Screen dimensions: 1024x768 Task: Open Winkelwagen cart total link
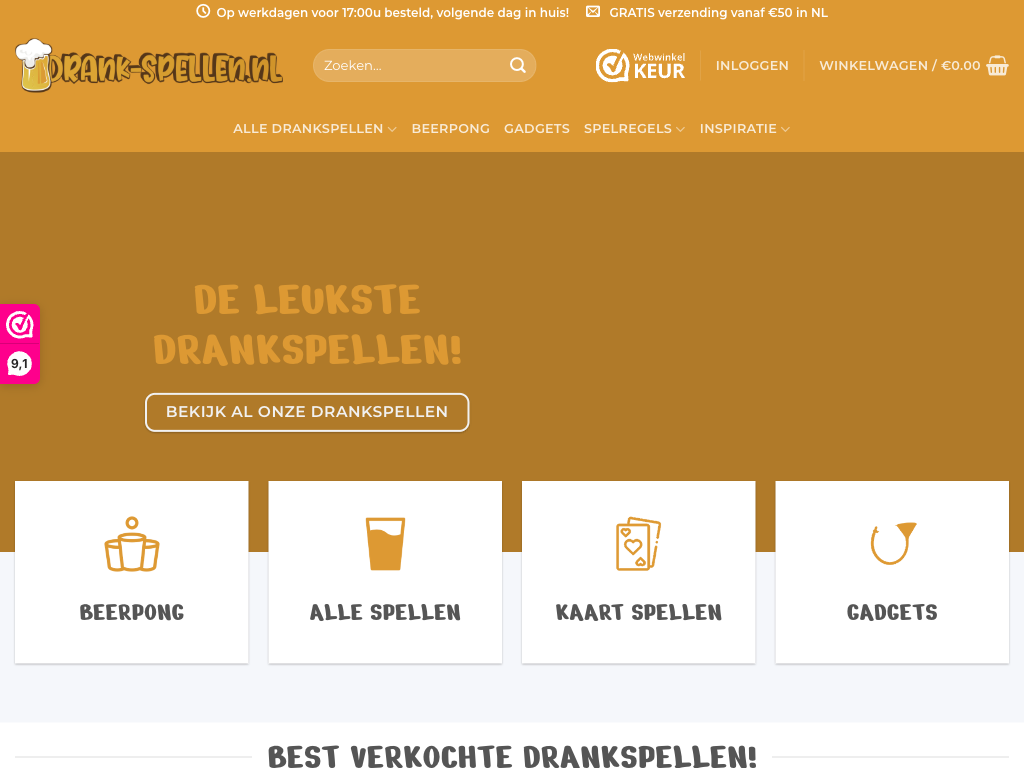(900, 65)
